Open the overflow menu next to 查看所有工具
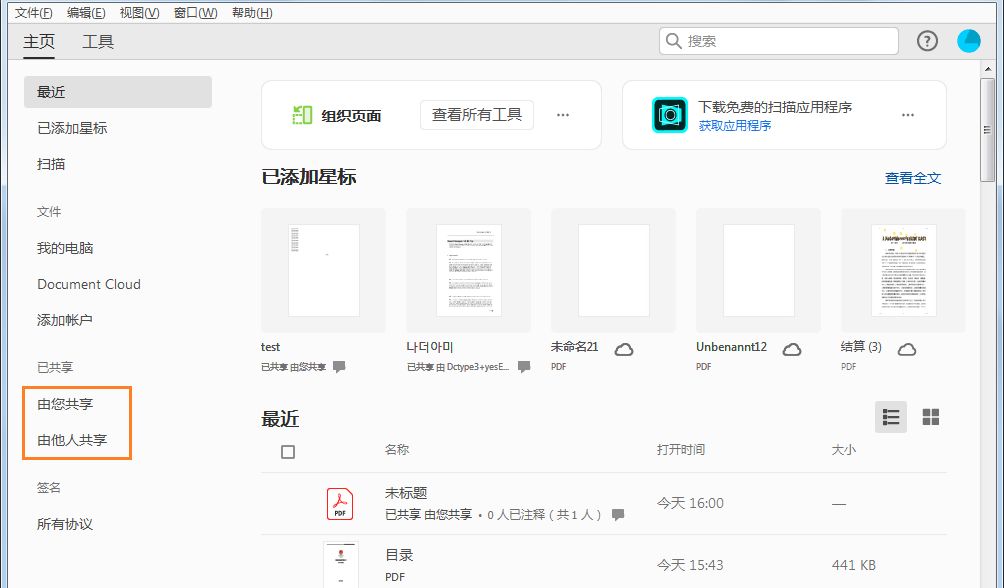The image size is (1004, 588). [563, 114]
